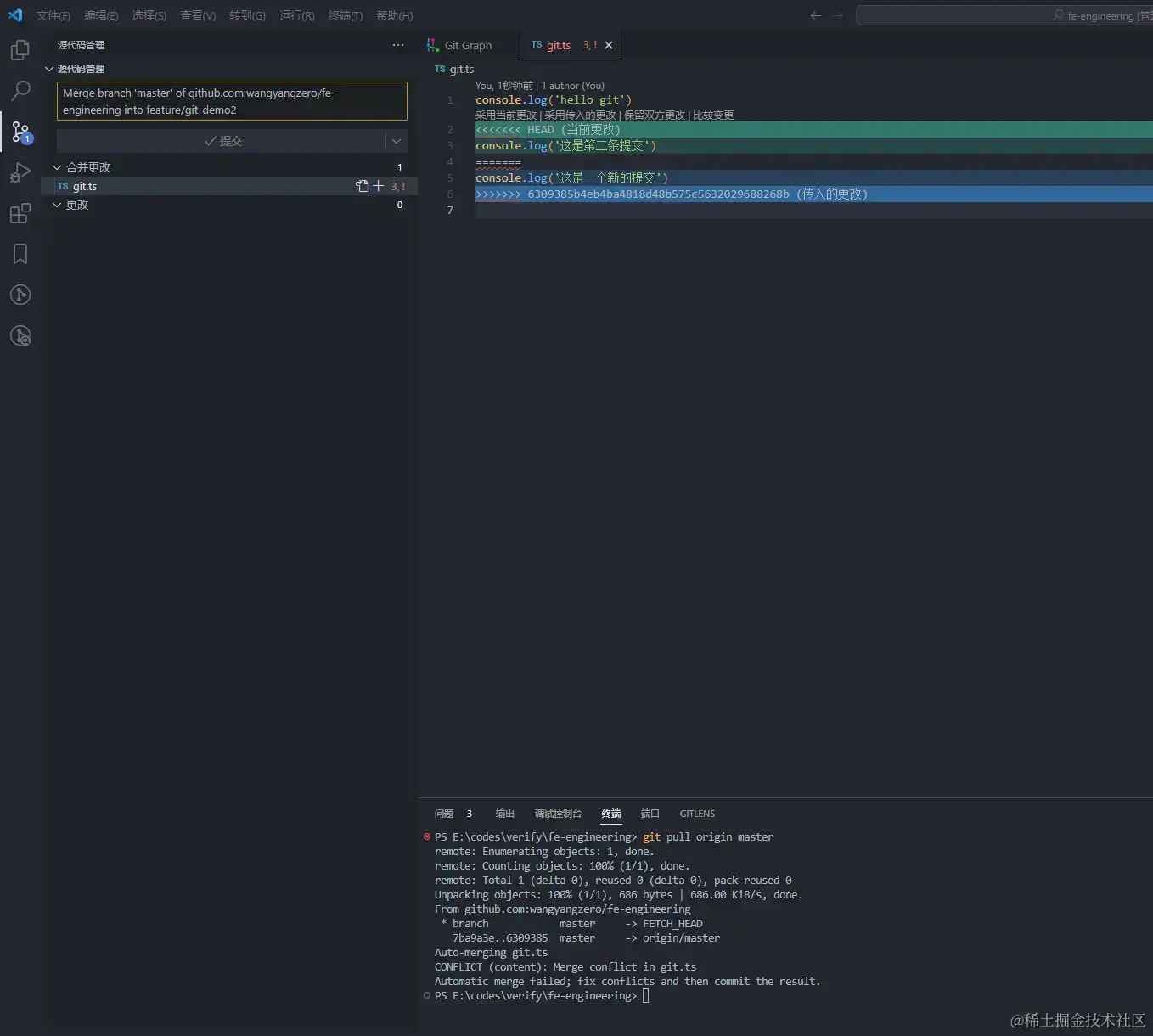The height and width of the screenshot is (1036, 1153).
Task: Open the 编辑(E) menu
Action: coord(101,15)
